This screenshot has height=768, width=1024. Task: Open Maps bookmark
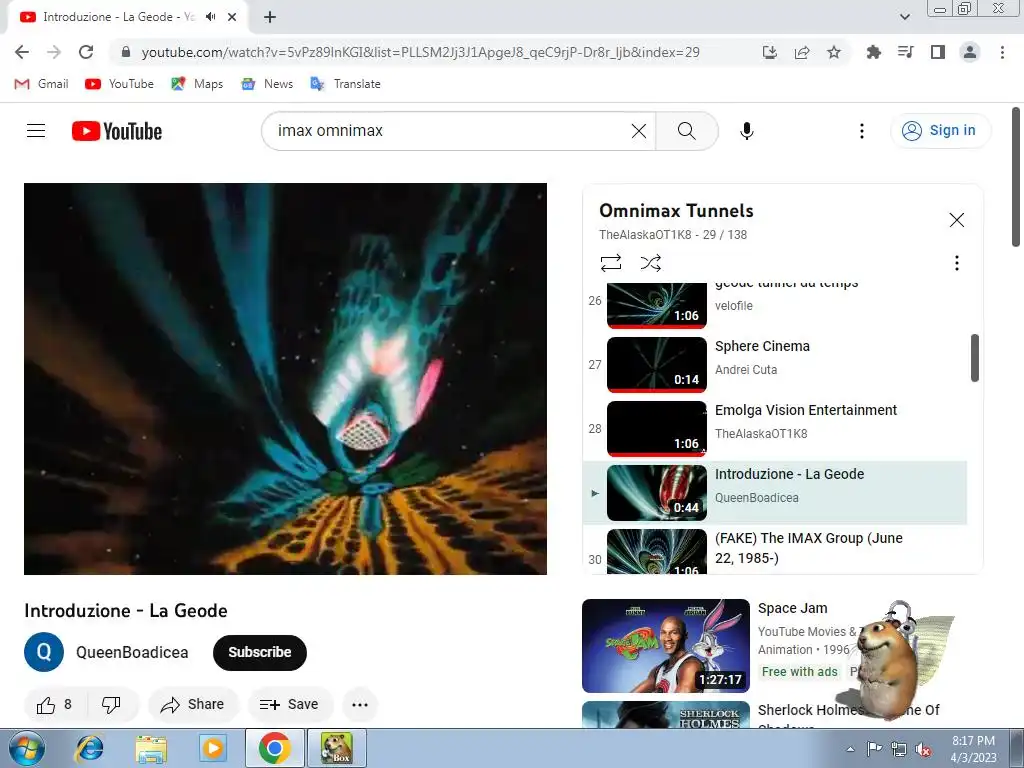(x=197, y=84)
